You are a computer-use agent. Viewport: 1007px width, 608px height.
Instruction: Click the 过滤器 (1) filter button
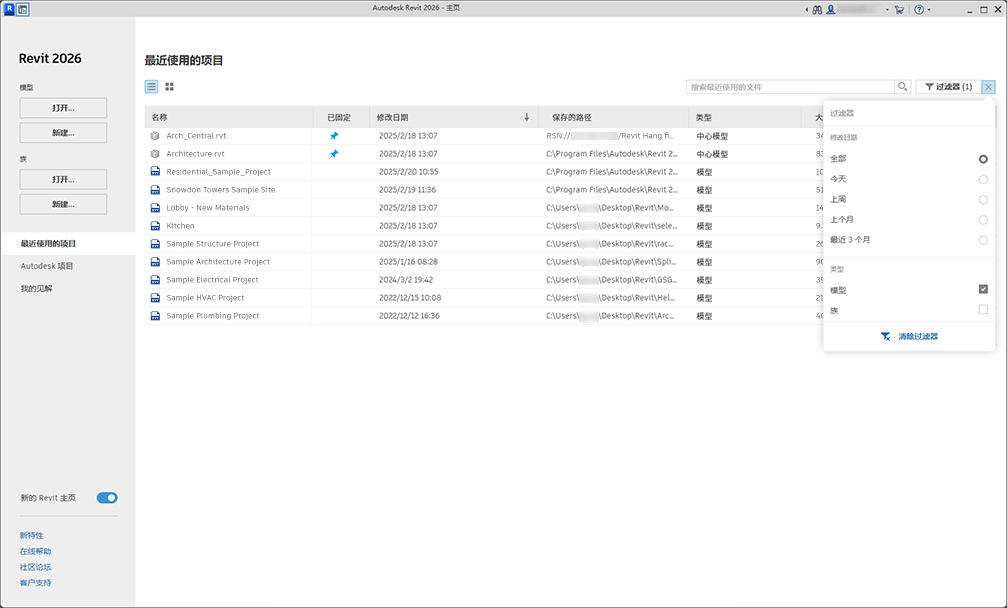[x=949, y=87]
